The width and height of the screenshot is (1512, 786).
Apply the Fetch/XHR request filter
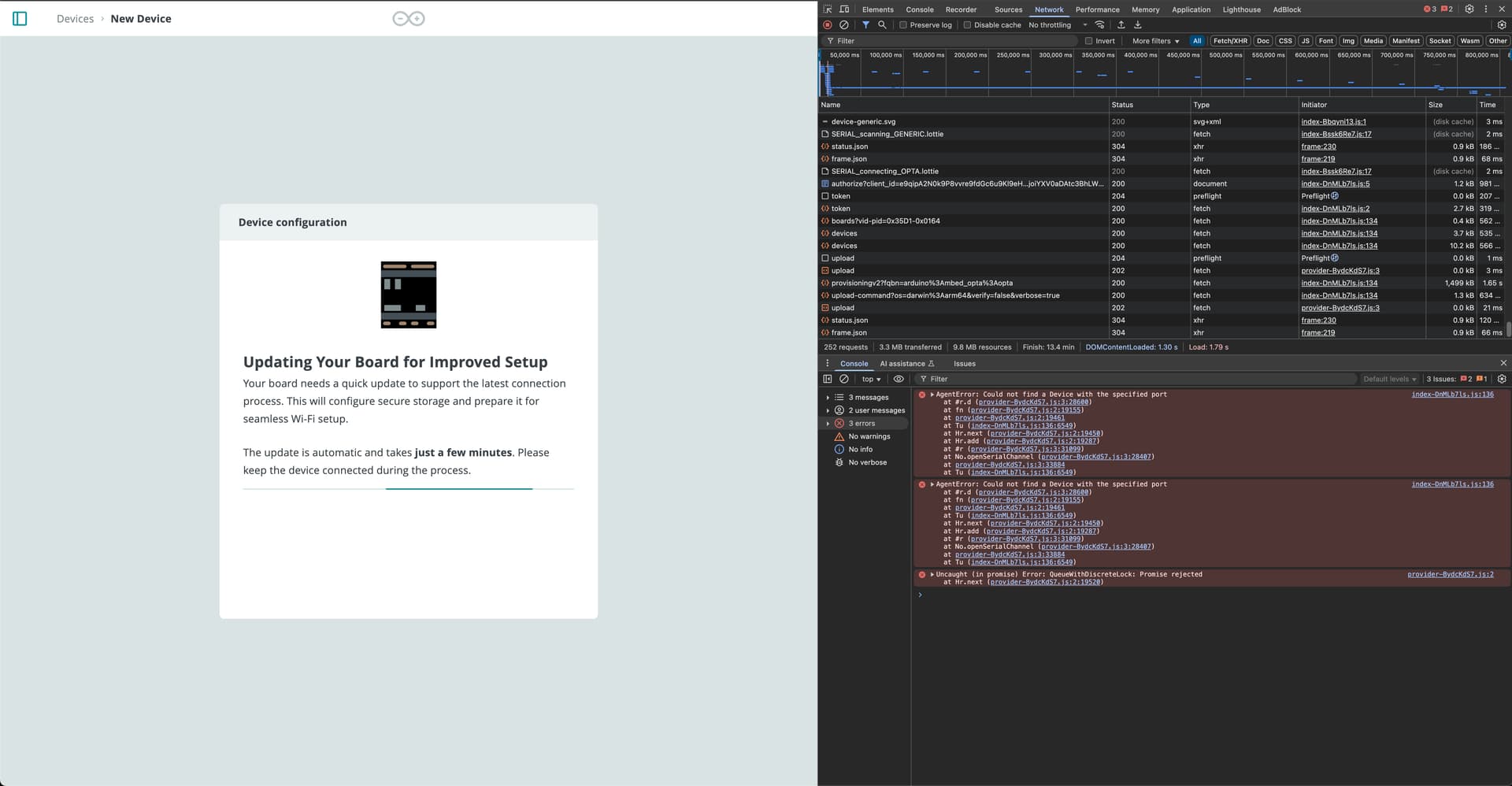1228,40
